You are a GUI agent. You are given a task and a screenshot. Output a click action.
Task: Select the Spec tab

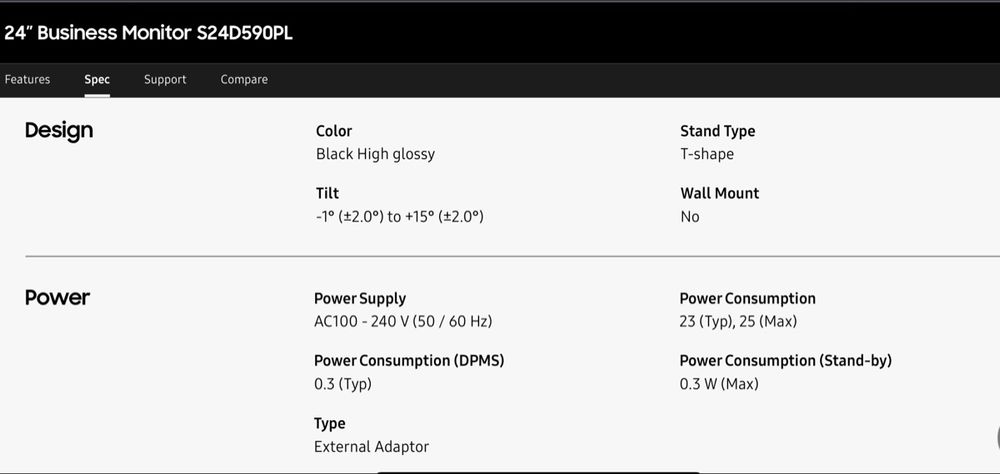pyautogui.click(x=97, y=80)
